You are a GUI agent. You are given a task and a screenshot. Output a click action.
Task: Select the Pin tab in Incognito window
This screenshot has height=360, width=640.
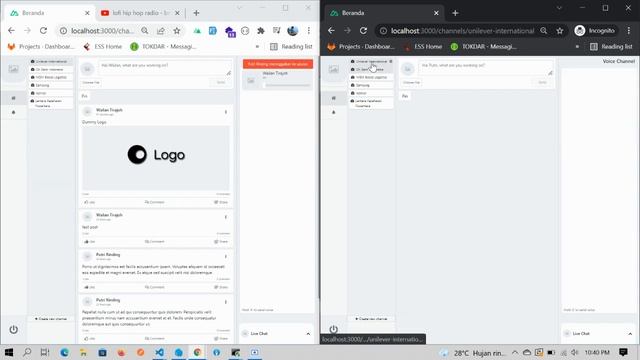pyautogui.click(x=405, y=96)
